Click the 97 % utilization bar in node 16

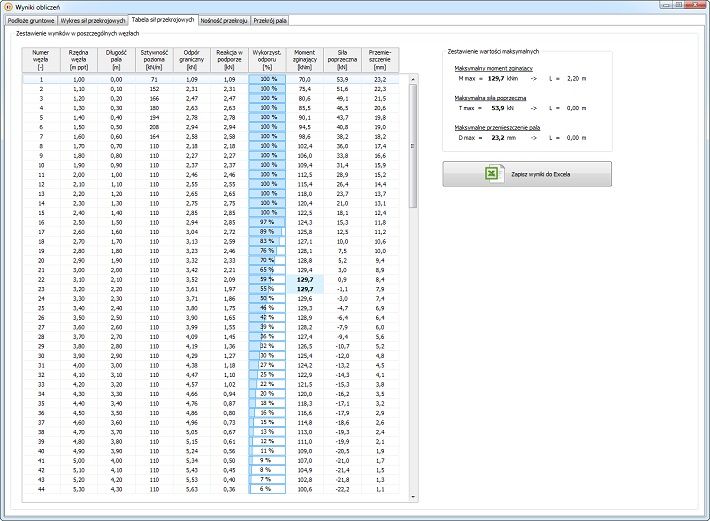tap(267, 222)
